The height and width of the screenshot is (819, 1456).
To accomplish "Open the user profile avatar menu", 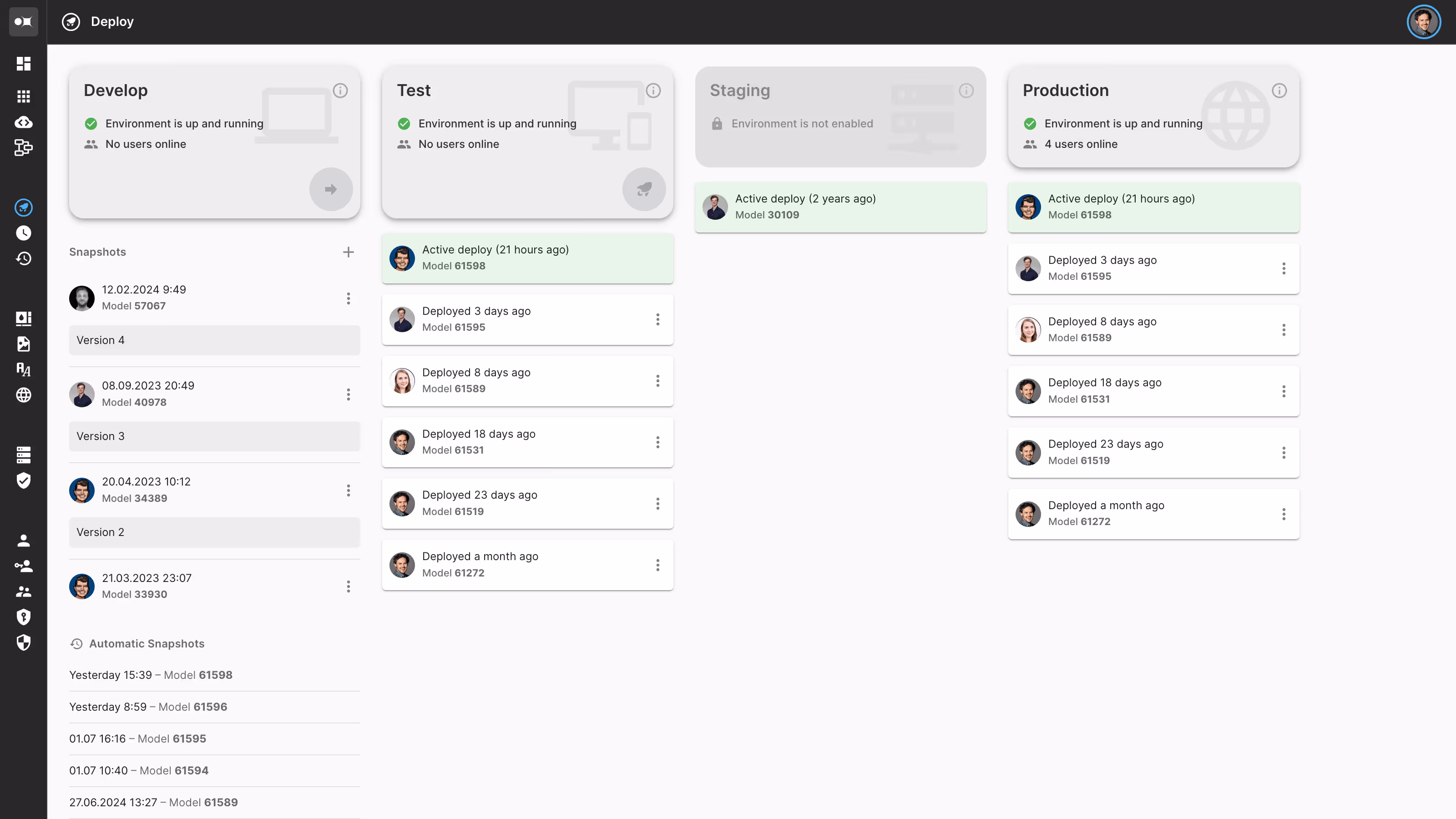I will [1423, 21].
